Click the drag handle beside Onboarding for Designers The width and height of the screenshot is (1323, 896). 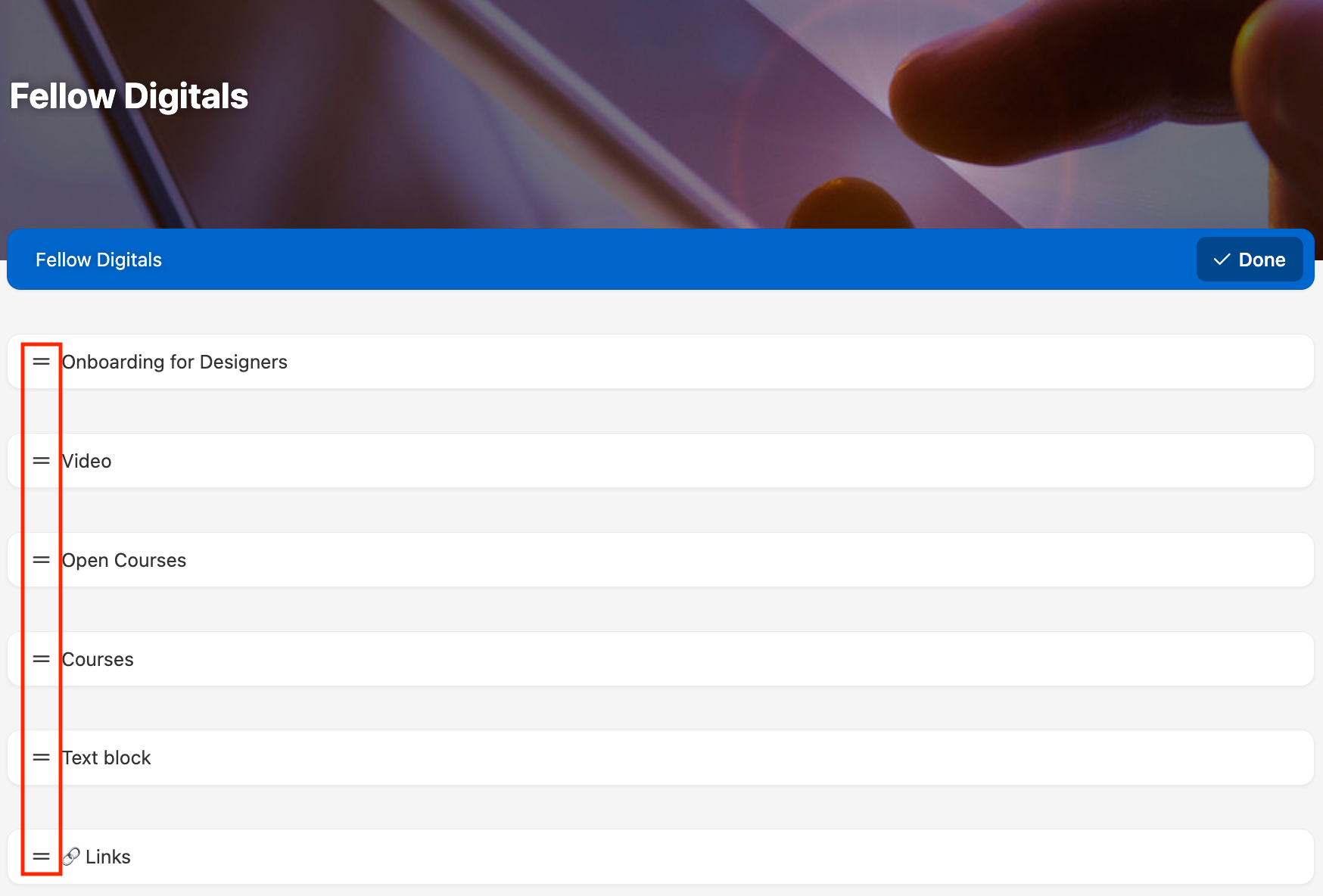pos(42,362)
